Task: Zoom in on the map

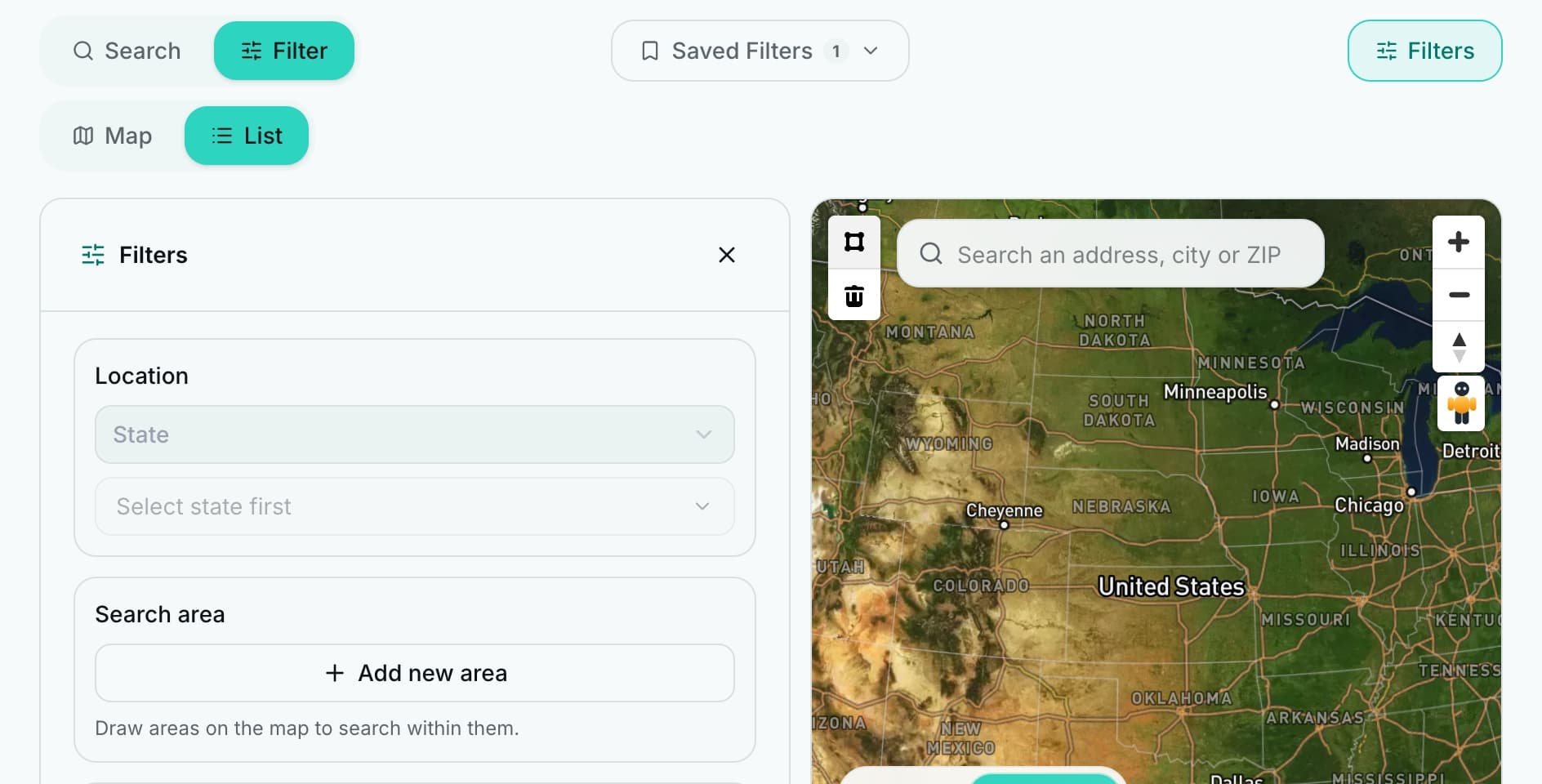Action: pyautogui.click(x=1459, y=242)
